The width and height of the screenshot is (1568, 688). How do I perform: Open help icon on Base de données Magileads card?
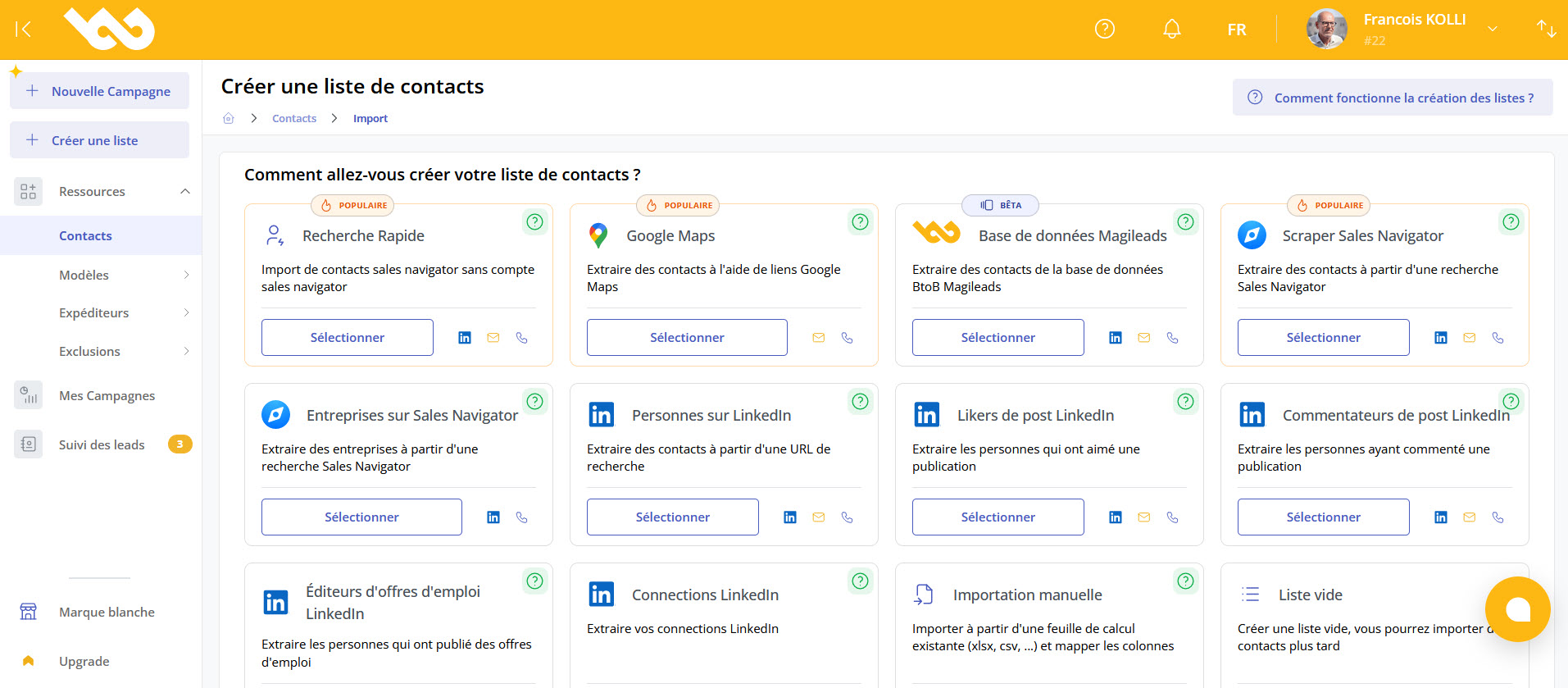pos(1185,221)
